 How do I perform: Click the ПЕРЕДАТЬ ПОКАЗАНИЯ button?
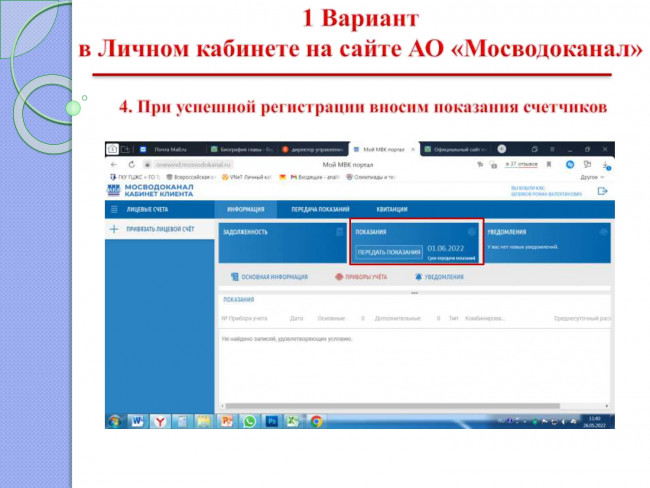389,252
